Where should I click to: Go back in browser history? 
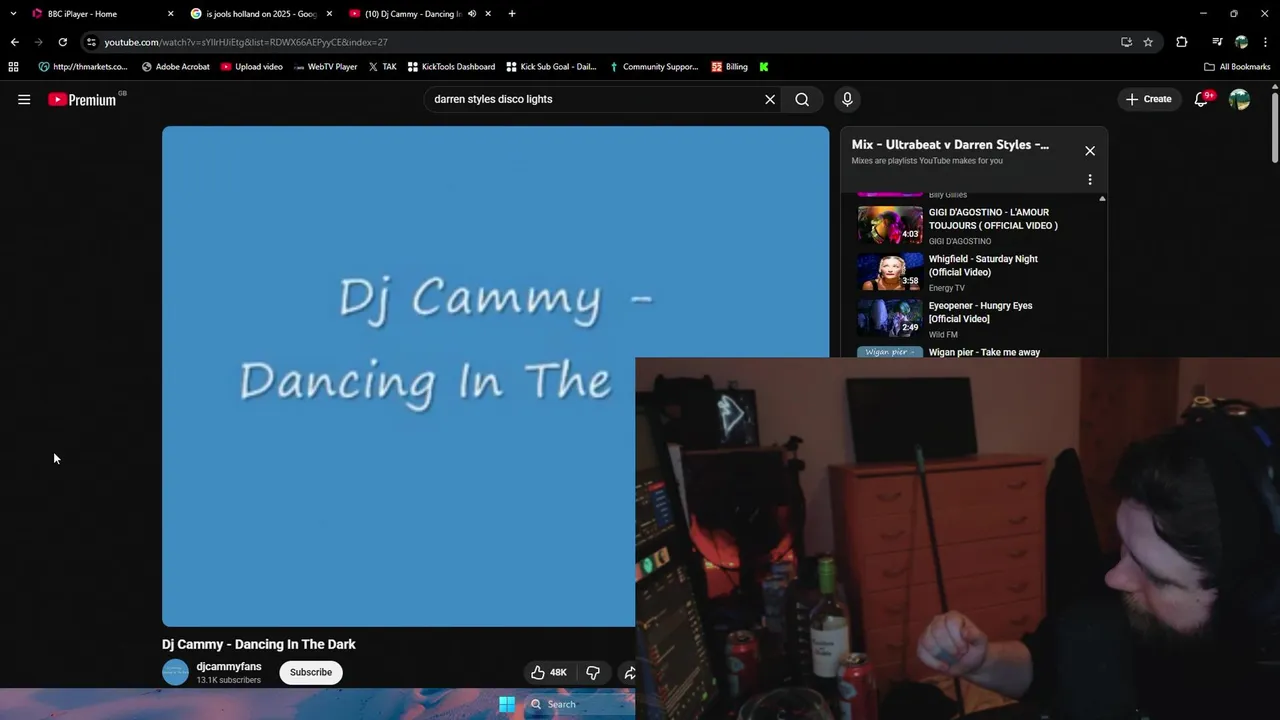(x=14, y=42)
